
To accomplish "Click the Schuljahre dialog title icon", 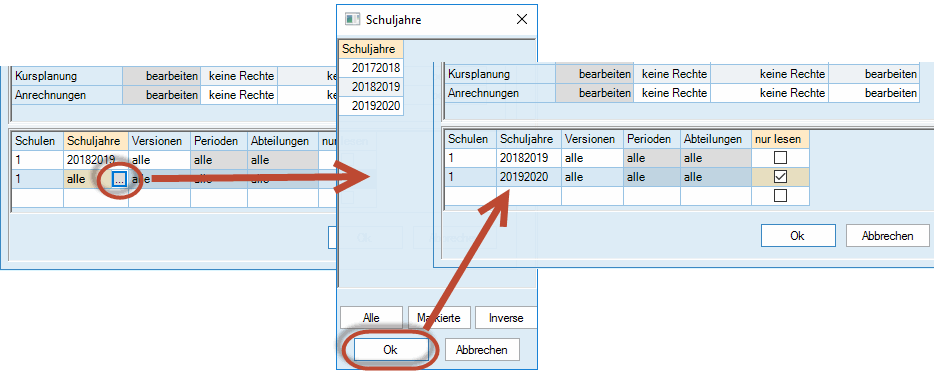I will click(352, 19).
